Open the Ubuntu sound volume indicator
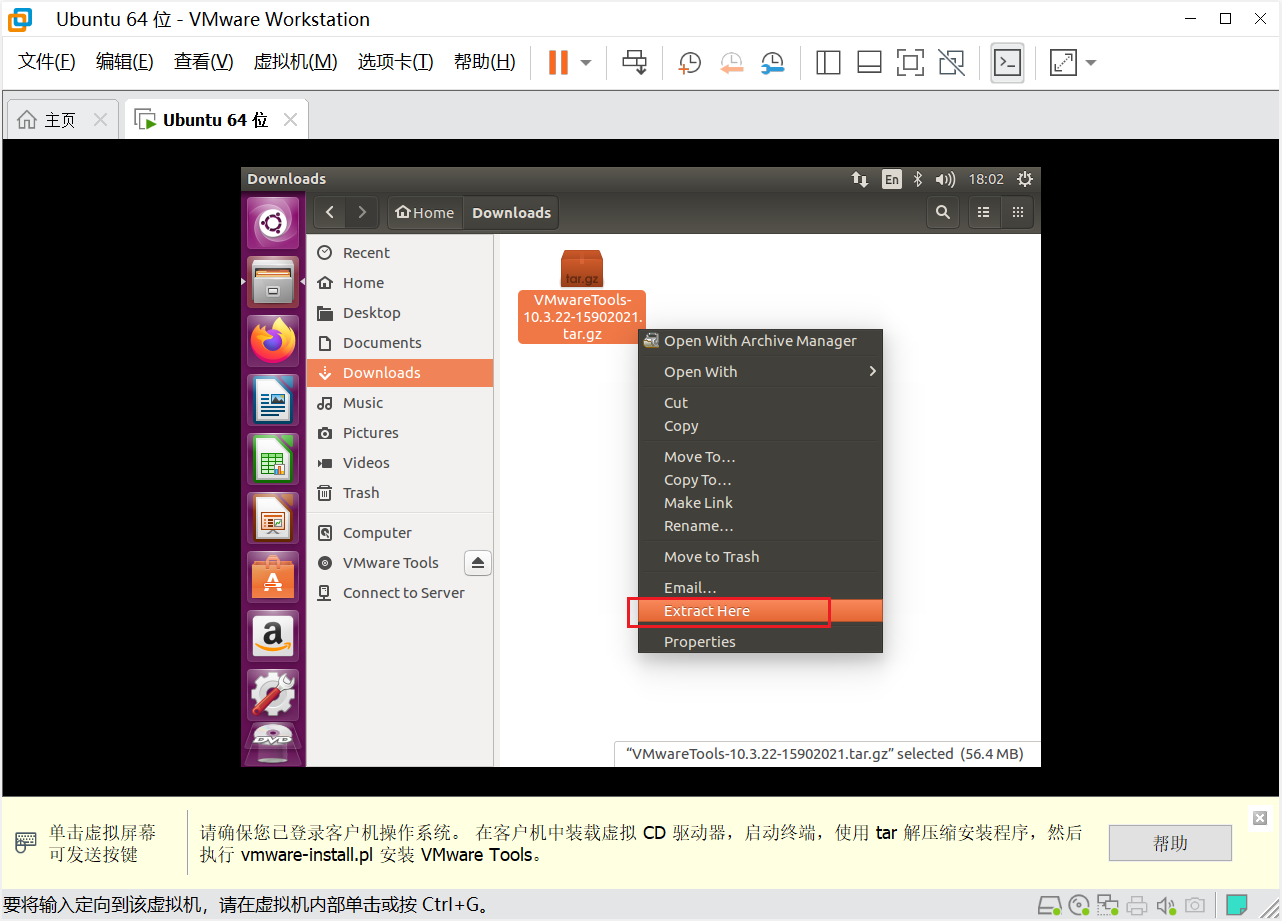 click(945, 179)
